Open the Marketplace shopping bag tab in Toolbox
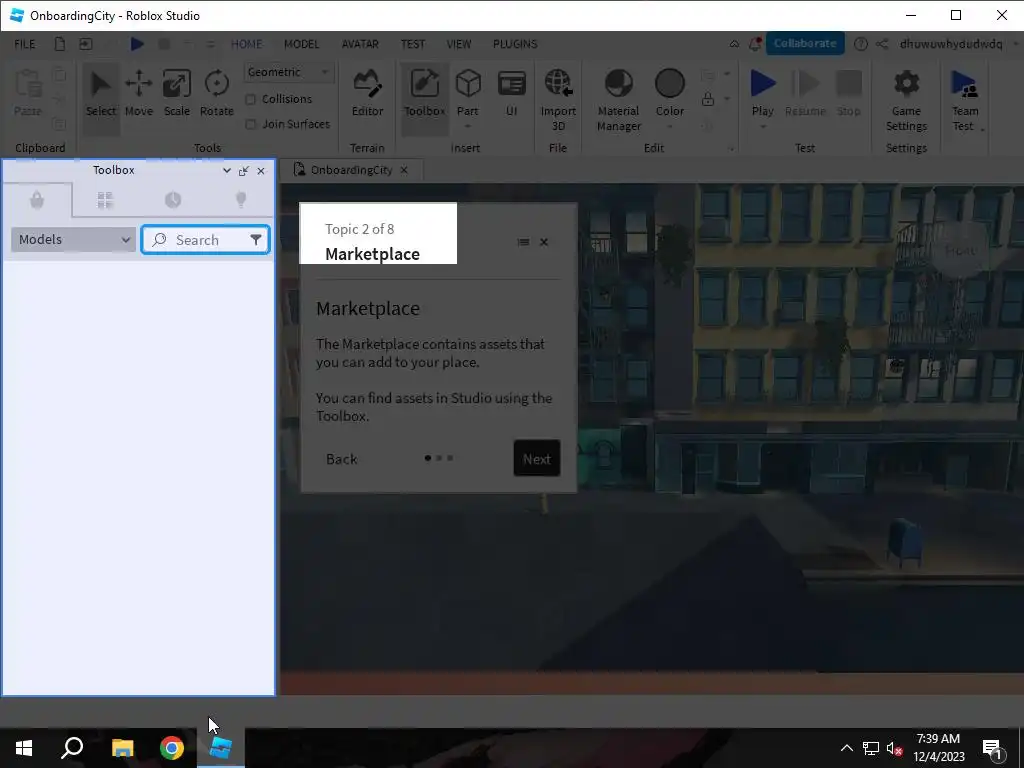This screenshot has width=1024, height=768. [x=37, y=200]
